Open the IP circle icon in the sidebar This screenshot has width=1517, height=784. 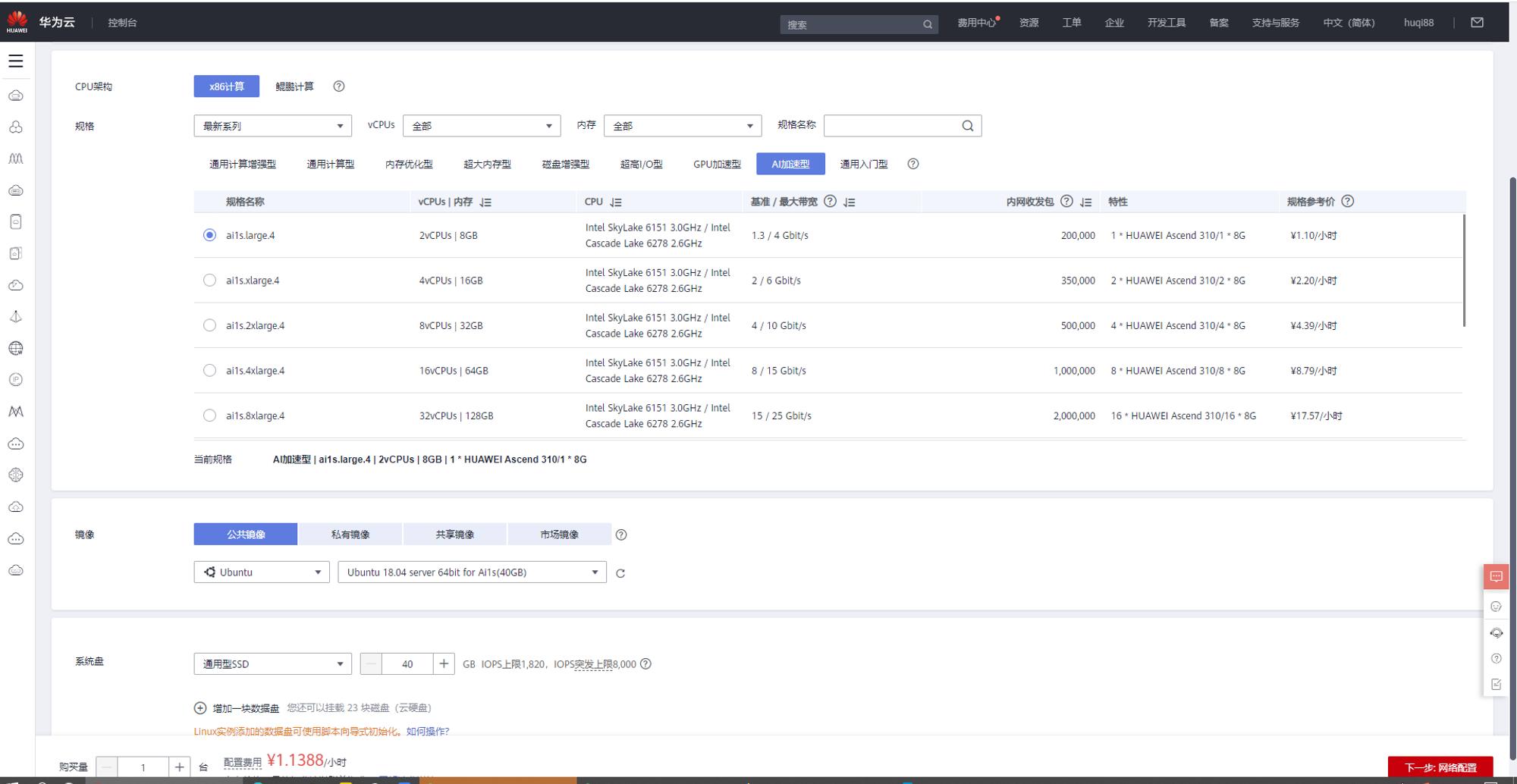point(16,379)
